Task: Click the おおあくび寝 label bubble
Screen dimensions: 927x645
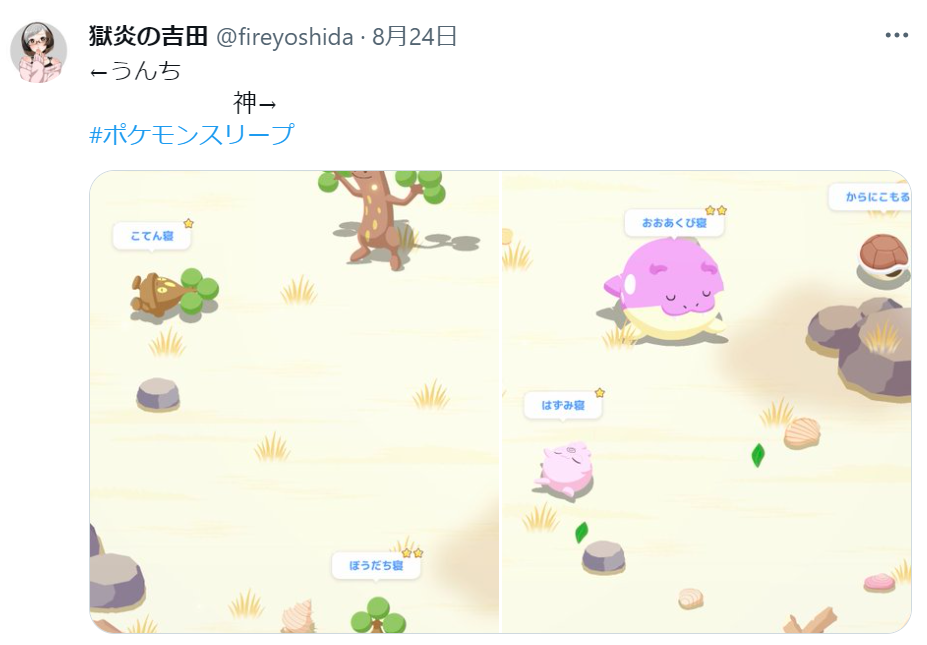Action: pyautogui.click(x=674, y=223)
